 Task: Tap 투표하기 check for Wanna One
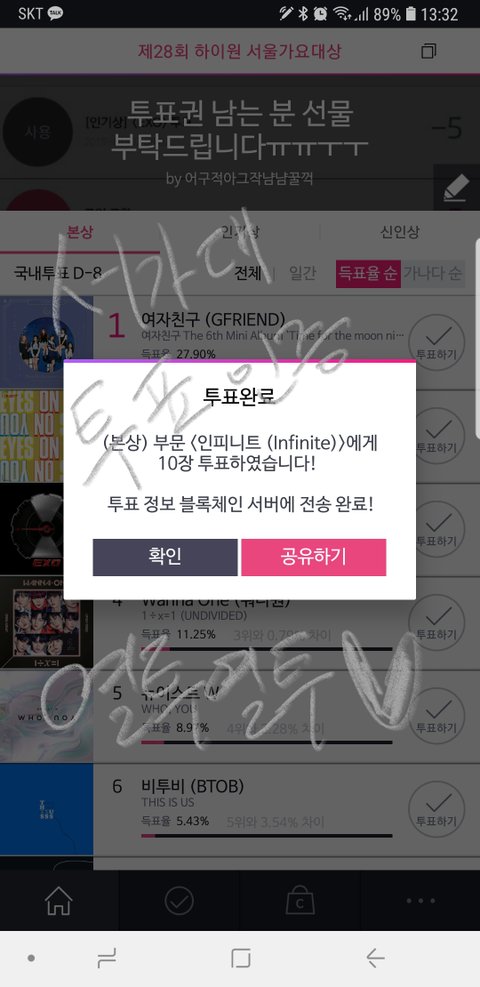(436, 623)
